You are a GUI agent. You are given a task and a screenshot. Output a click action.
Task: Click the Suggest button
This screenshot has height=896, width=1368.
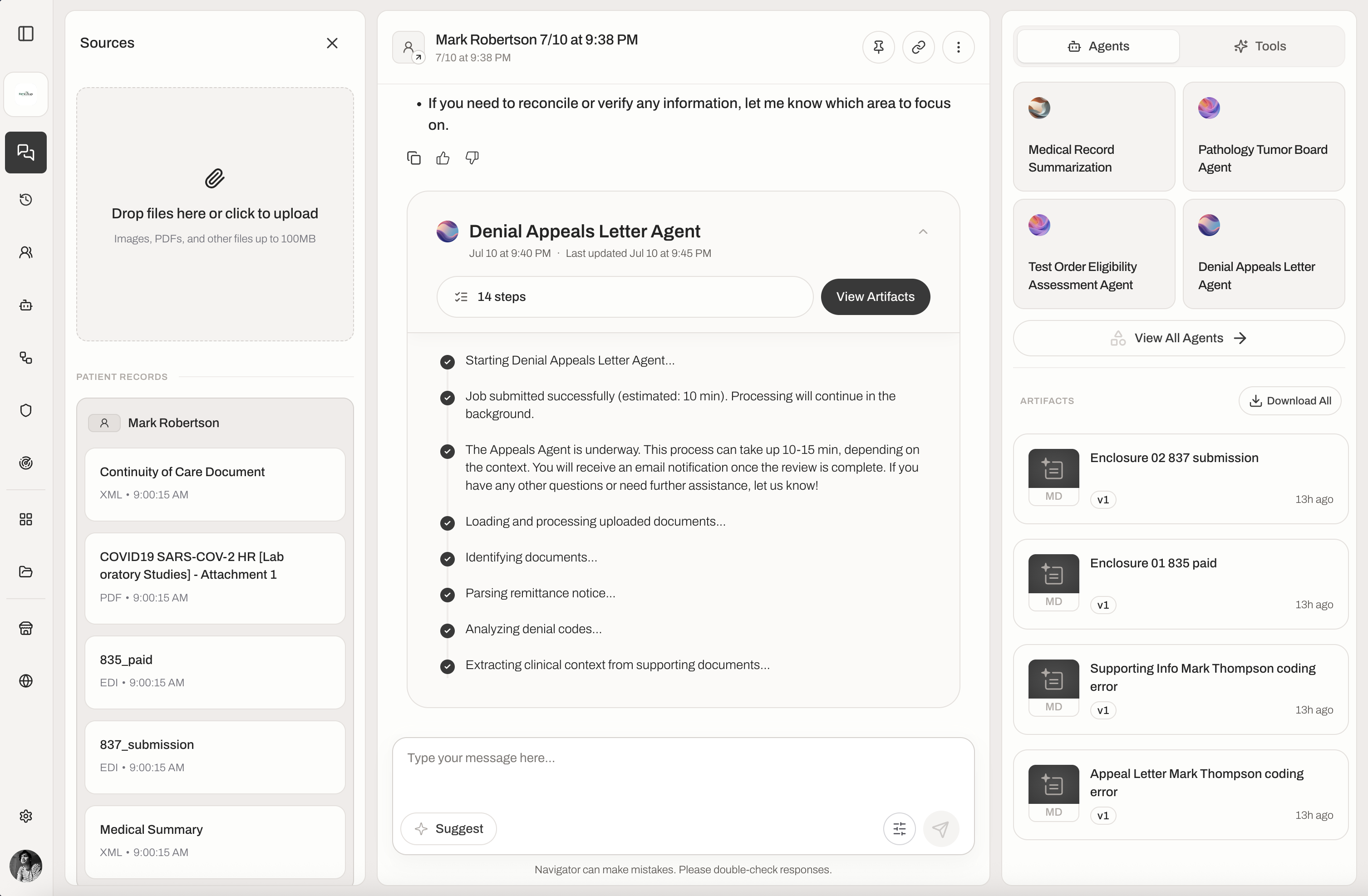click(x=449, y=829)
